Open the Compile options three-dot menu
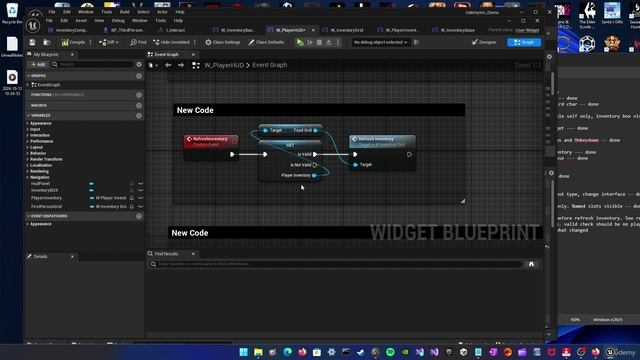The image size is (640, 360). coord(90,42)
